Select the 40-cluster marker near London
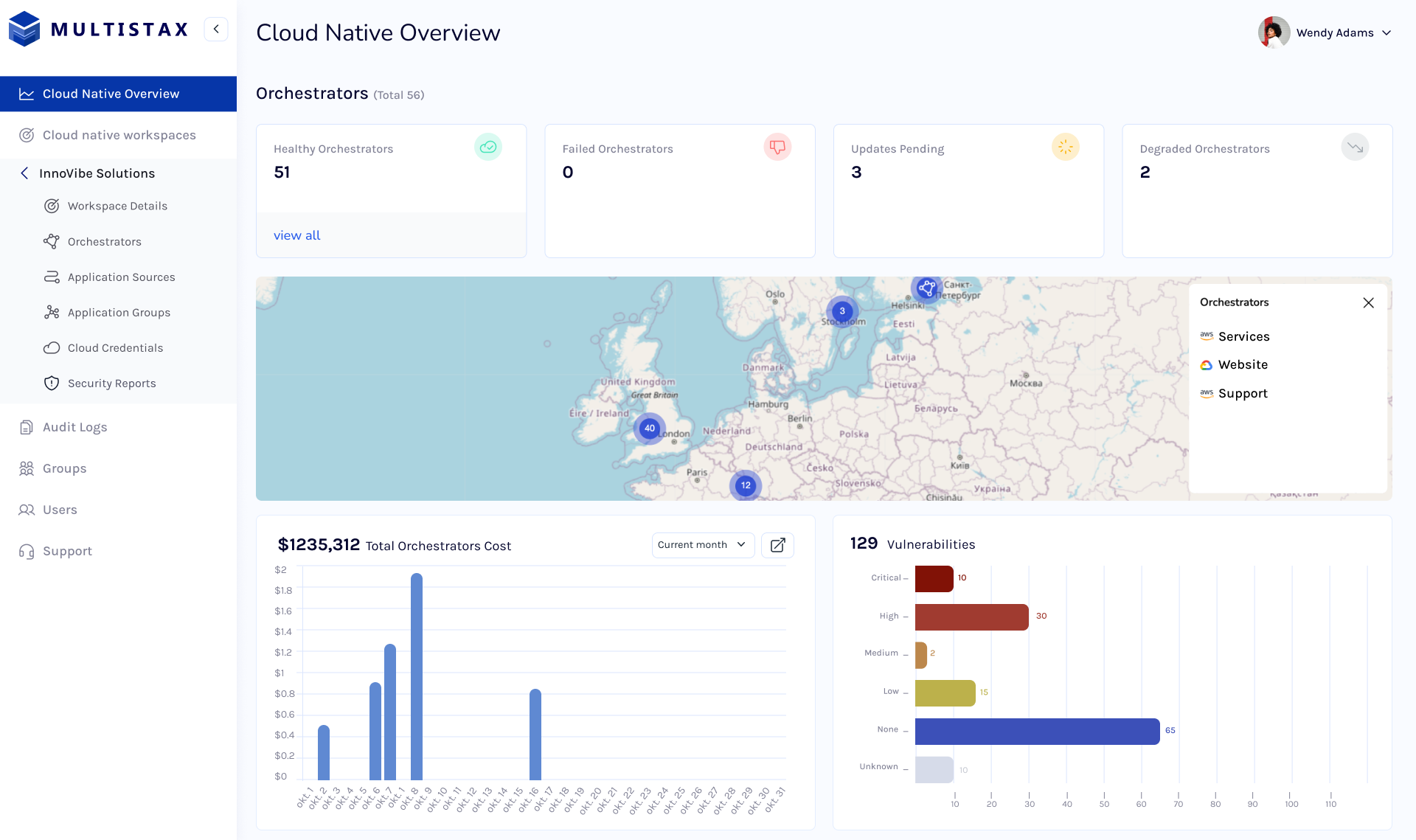The height and width of the screenshot is (840, 1416). (x=649, y=428)
